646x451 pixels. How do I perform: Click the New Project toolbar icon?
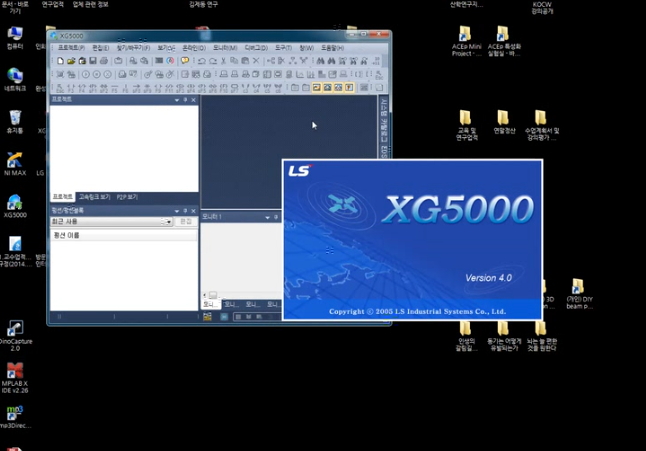61,61
